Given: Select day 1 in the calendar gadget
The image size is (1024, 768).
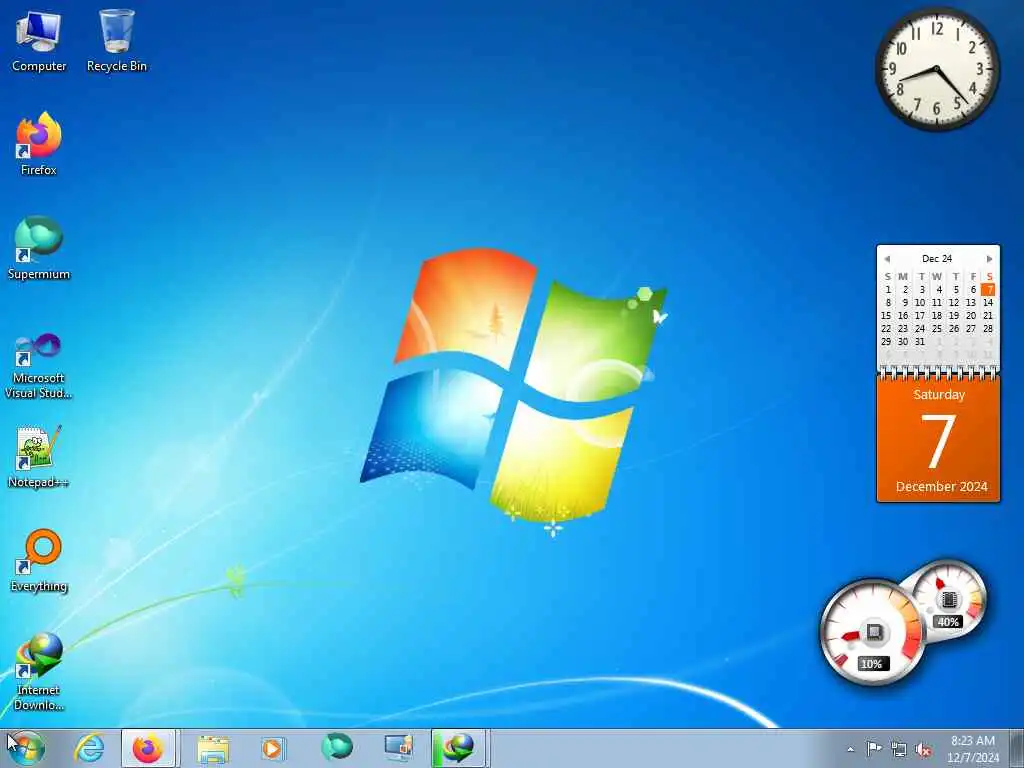Looking at the screenshot, I should (x=888, y=289).
